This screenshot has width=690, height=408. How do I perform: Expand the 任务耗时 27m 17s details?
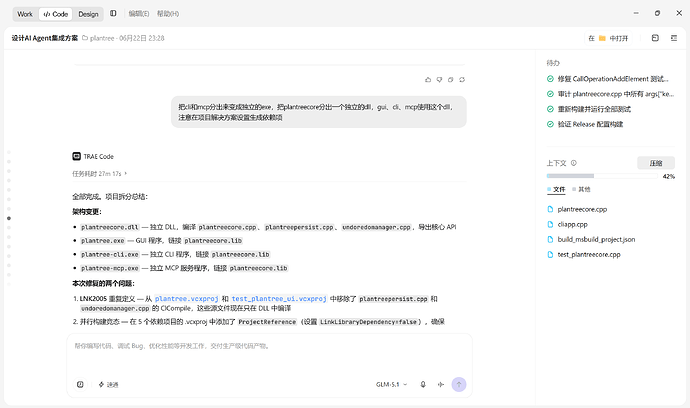point(99,174)
